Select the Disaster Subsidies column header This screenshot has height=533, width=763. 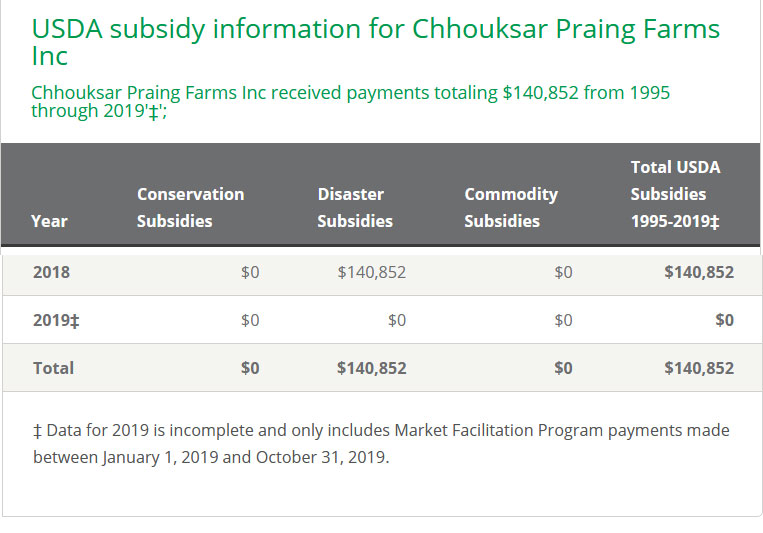pos(355,207)
